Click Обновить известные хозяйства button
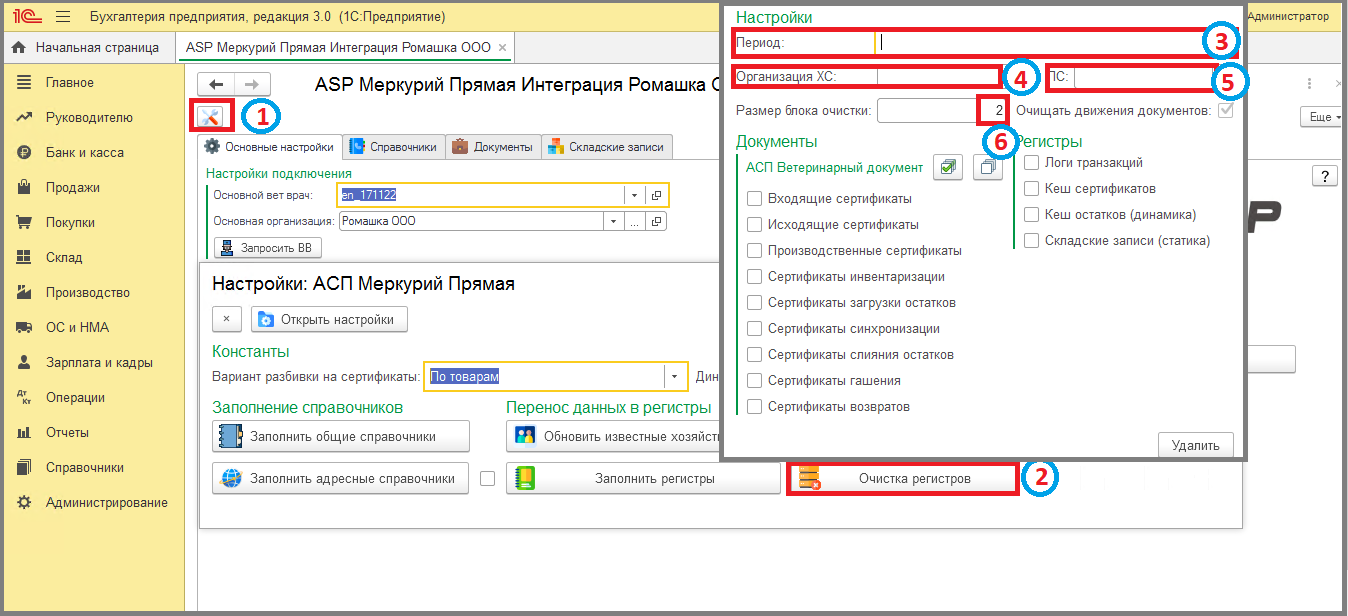 [x=614, y=436]
